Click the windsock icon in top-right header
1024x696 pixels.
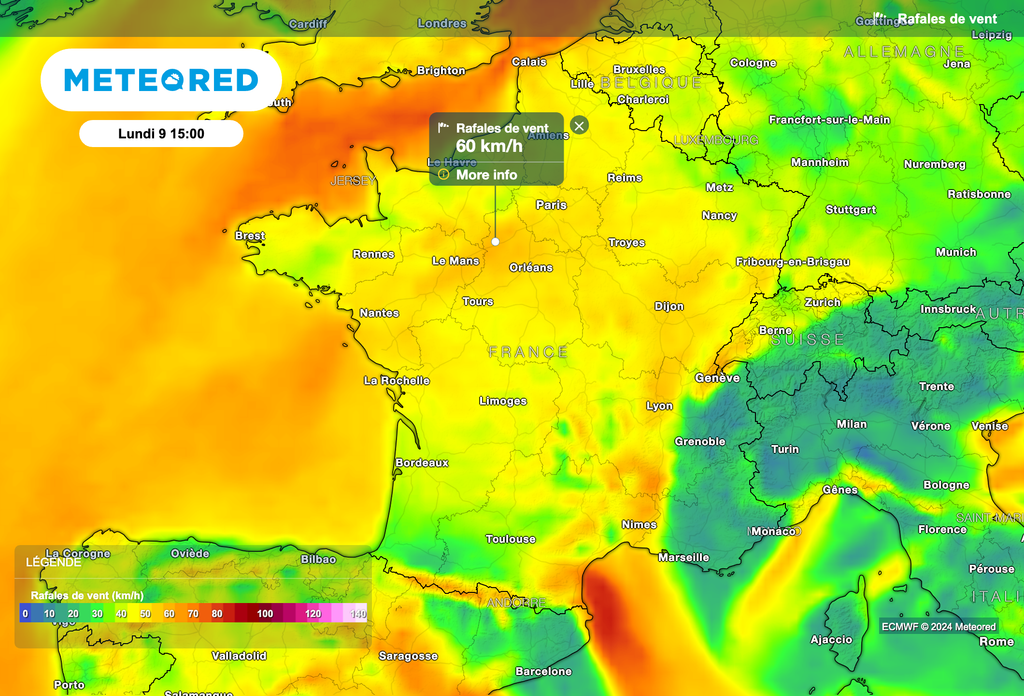pos(879,19)
